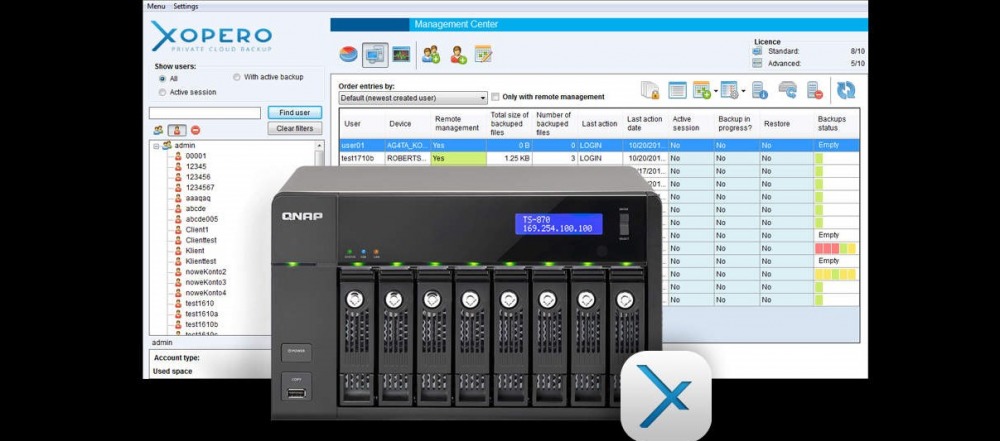Viewport: 1000px width, 441px height.
Task: Click green status bar in test1710b row
Action: pyautogui.click(x=820, y=158)
